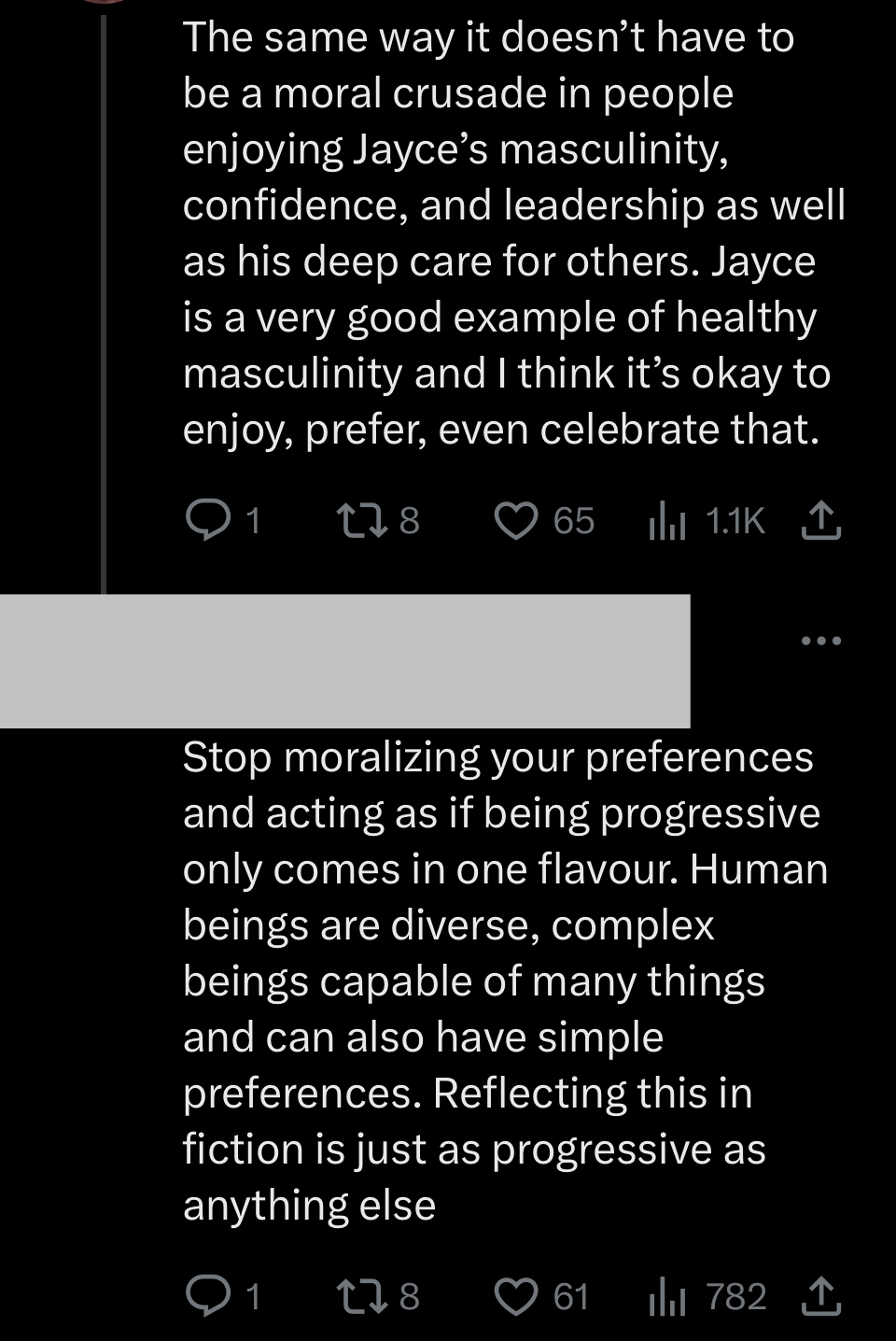Image resolution: width=896 pixels, height=1341 pixels.
Task: Click the 61 likes count
Action: coord(571,1296)
